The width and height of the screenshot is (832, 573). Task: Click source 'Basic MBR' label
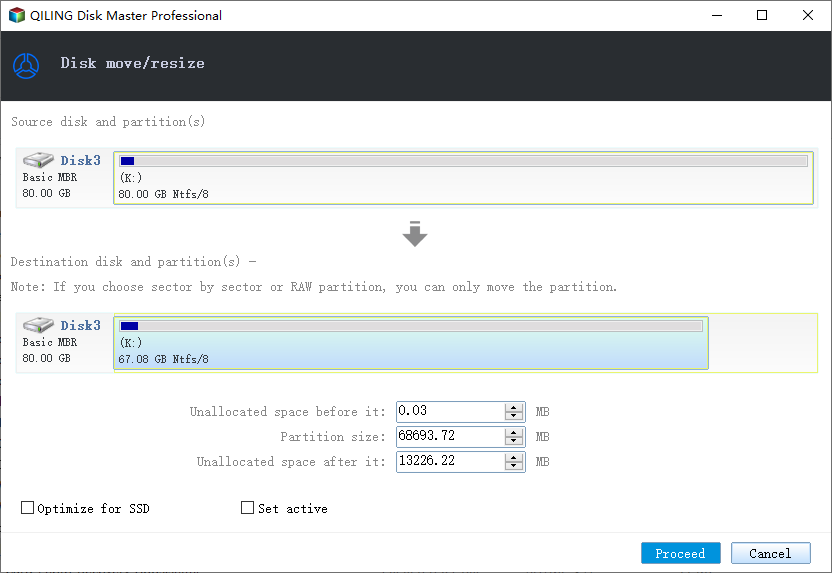coord(50,177)
